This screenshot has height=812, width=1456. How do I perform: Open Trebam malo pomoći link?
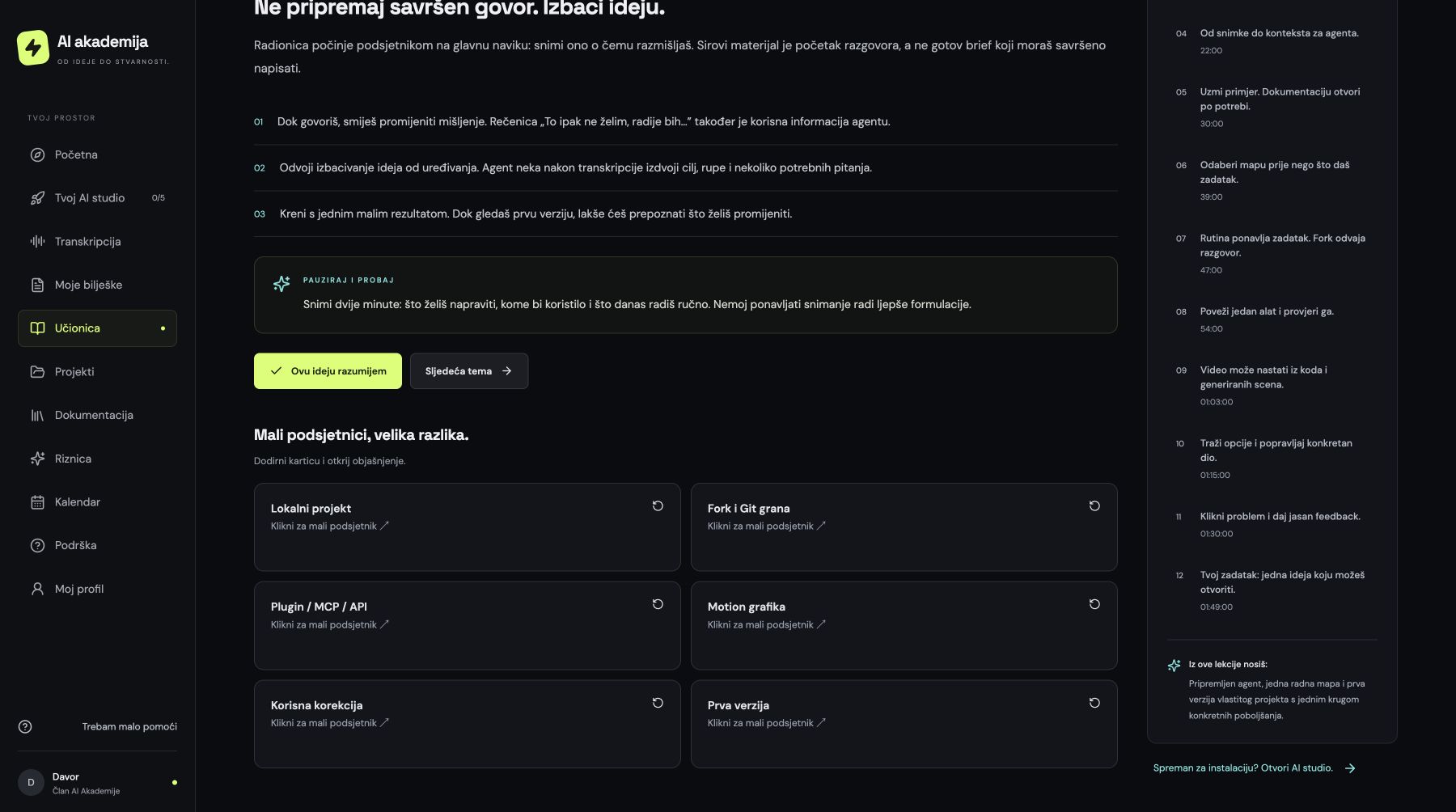129,726
